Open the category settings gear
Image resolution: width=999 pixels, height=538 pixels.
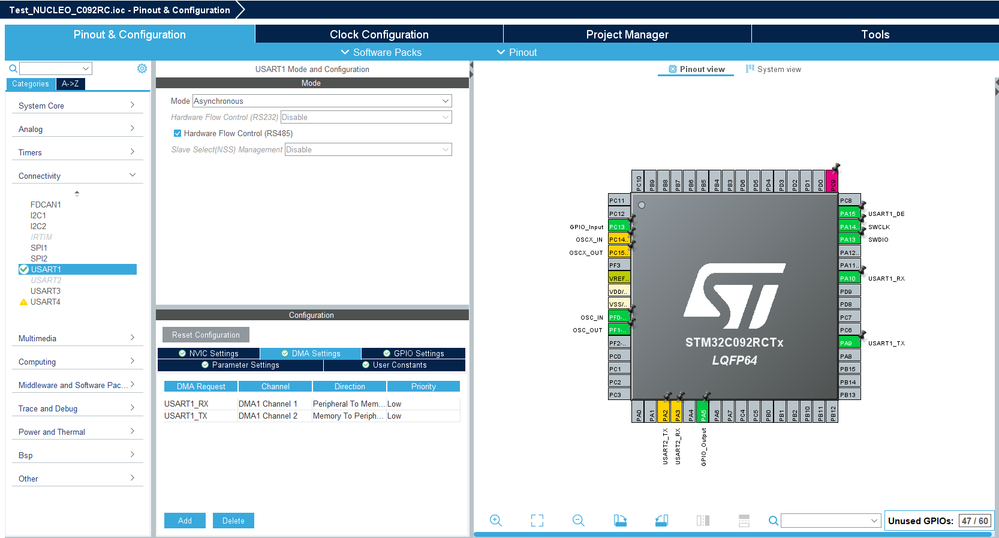tap(142, 68)
